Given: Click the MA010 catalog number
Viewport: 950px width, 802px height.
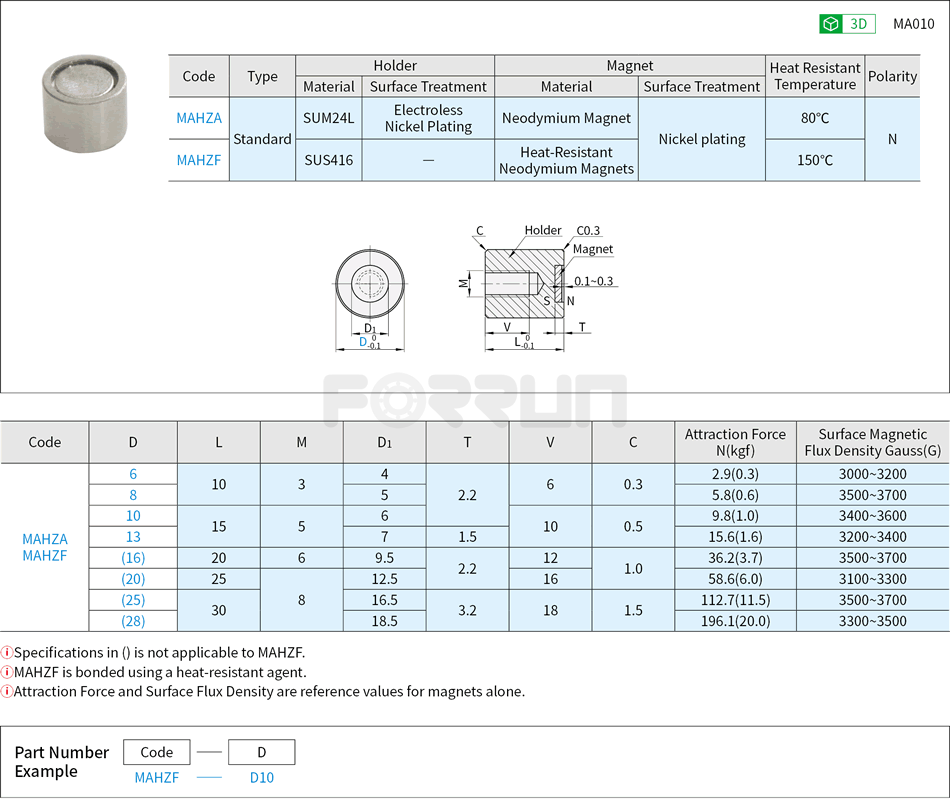Looking at the screenshot, I should [913, 23].
